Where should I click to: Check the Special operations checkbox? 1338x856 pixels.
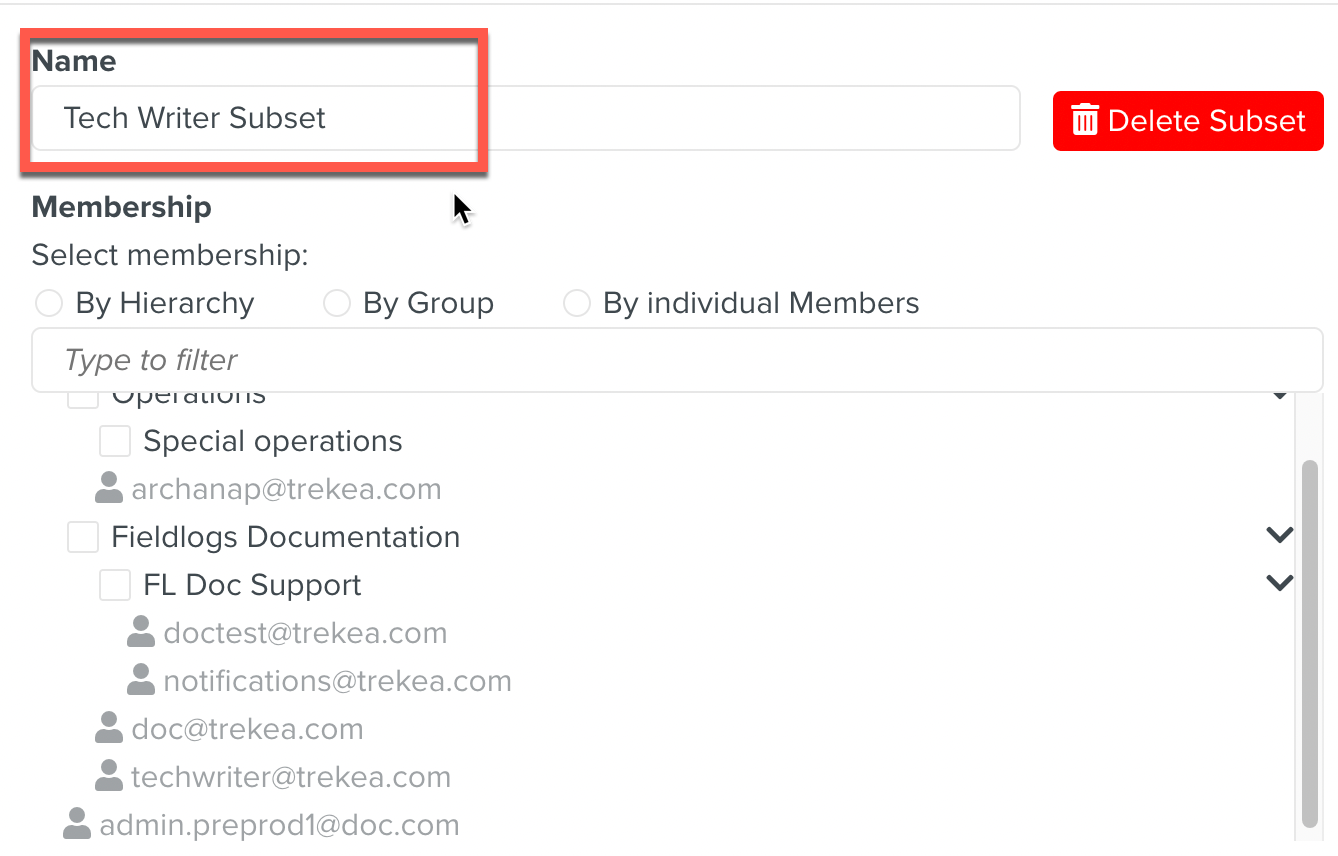[115, 441]
